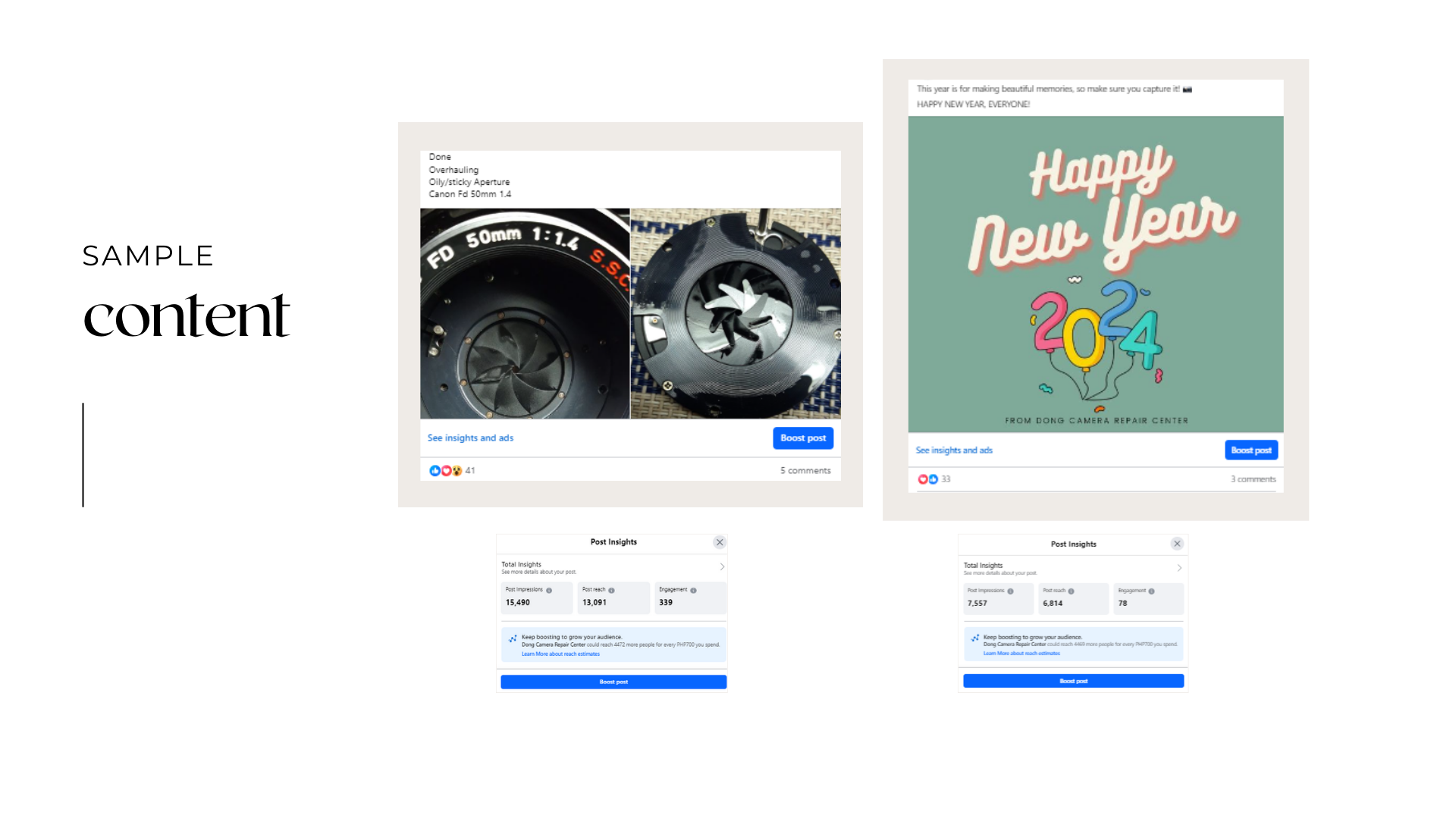
Task: Click info icon beside Engagement 78
Action: pyautogui.click(x=1151, y=591)
